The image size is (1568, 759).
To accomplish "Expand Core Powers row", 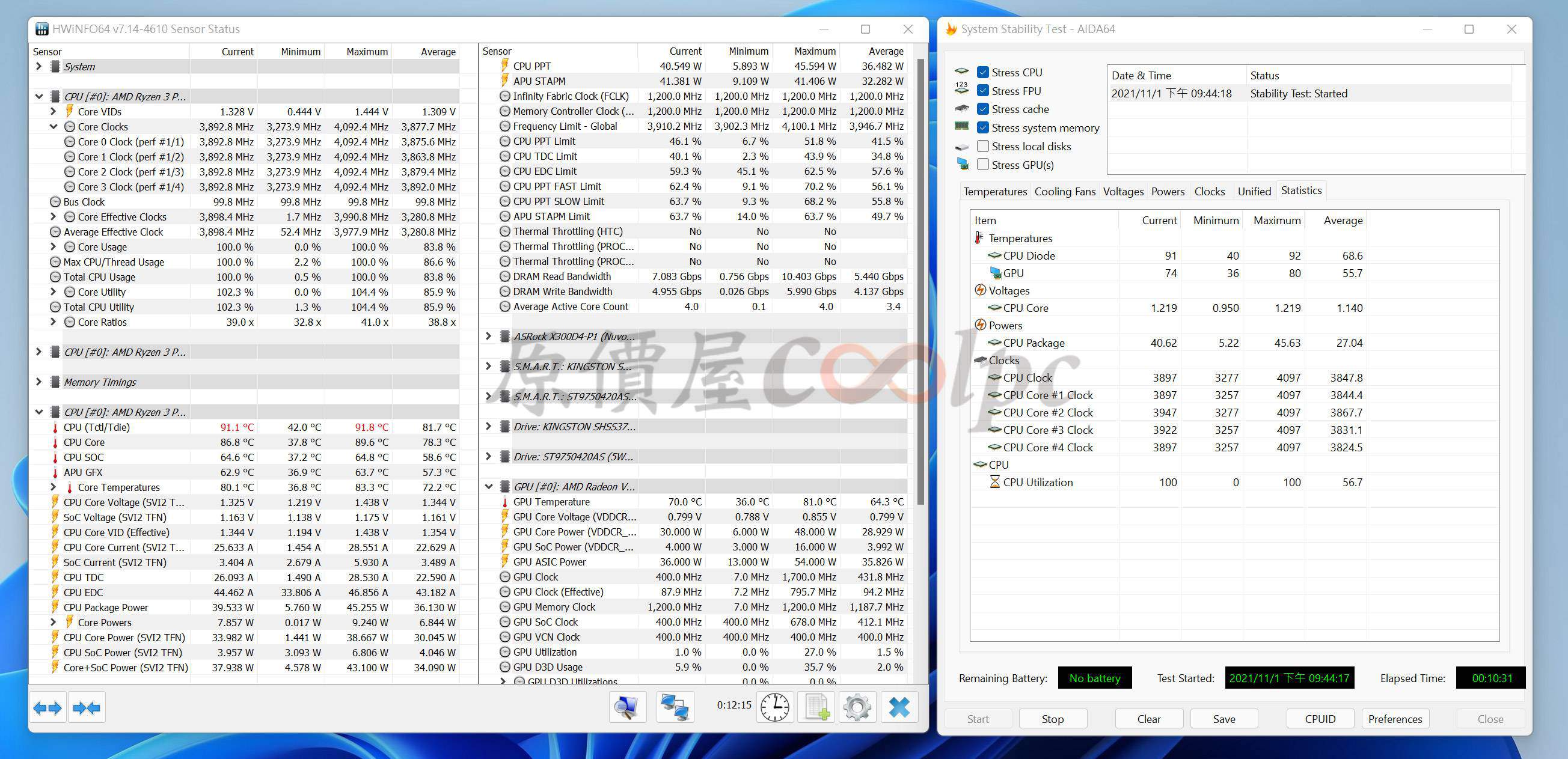I will (x=53, y=622).
